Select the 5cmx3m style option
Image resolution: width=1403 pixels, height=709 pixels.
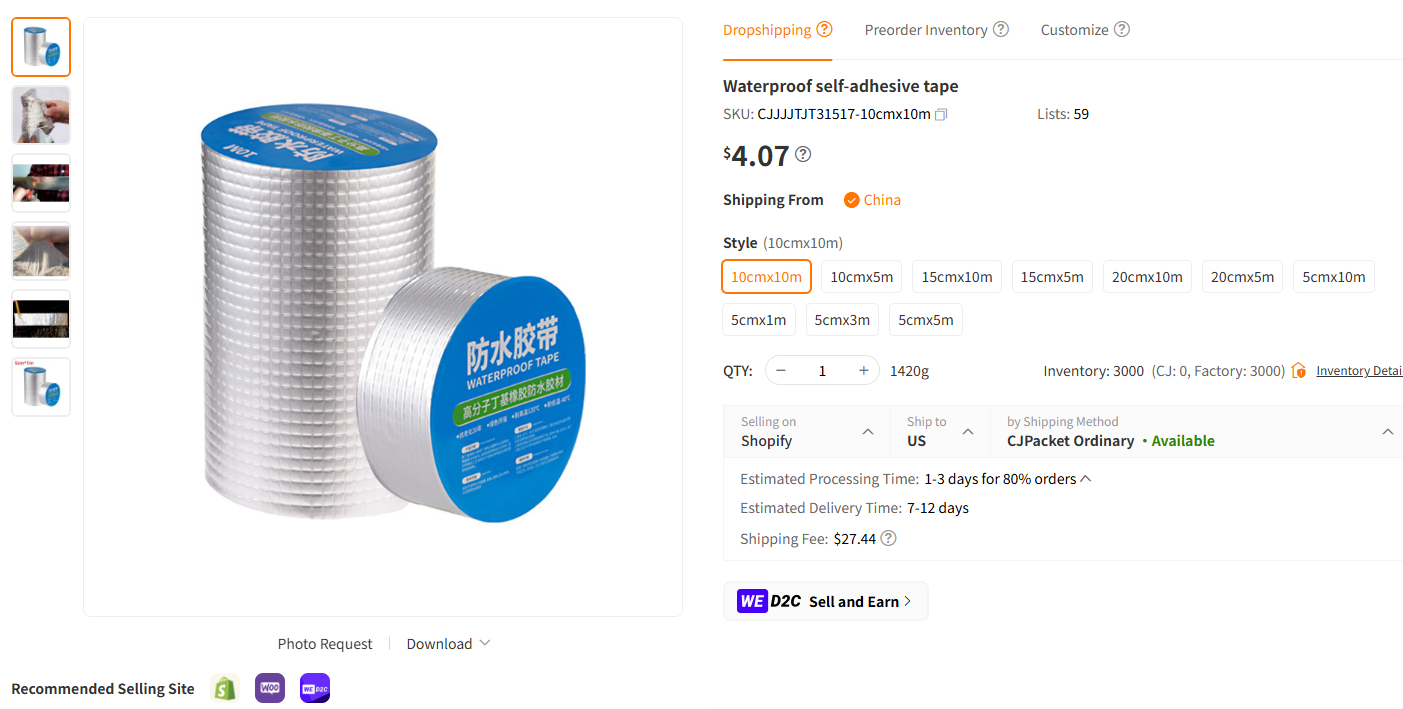pyautogui.click(x=841, y=319)
